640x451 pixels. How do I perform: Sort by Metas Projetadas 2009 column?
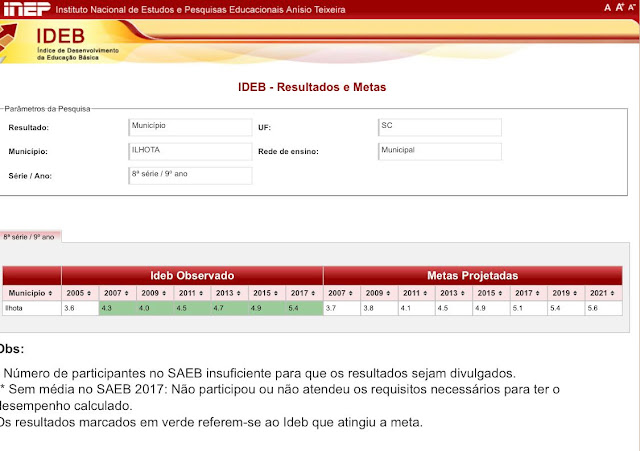pyautogui.click(x=379, y=293)
